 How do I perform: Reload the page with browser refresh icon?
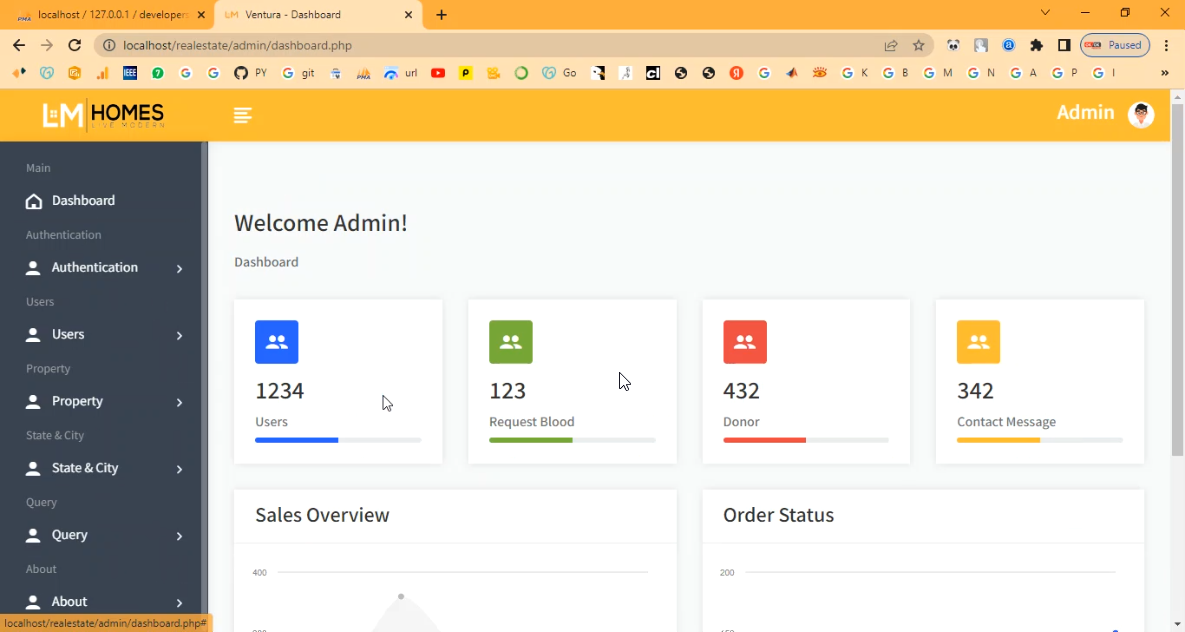[74, 45]
